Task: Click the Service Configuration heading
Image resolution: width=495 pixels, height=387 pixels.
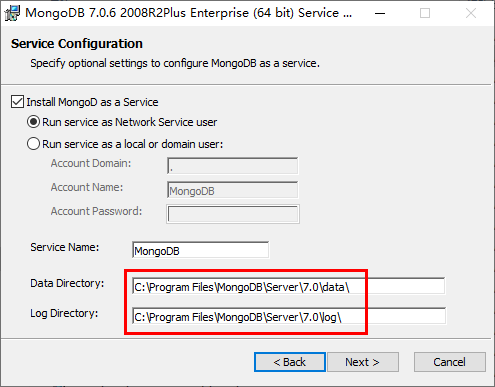Action: tap(77, 44)
